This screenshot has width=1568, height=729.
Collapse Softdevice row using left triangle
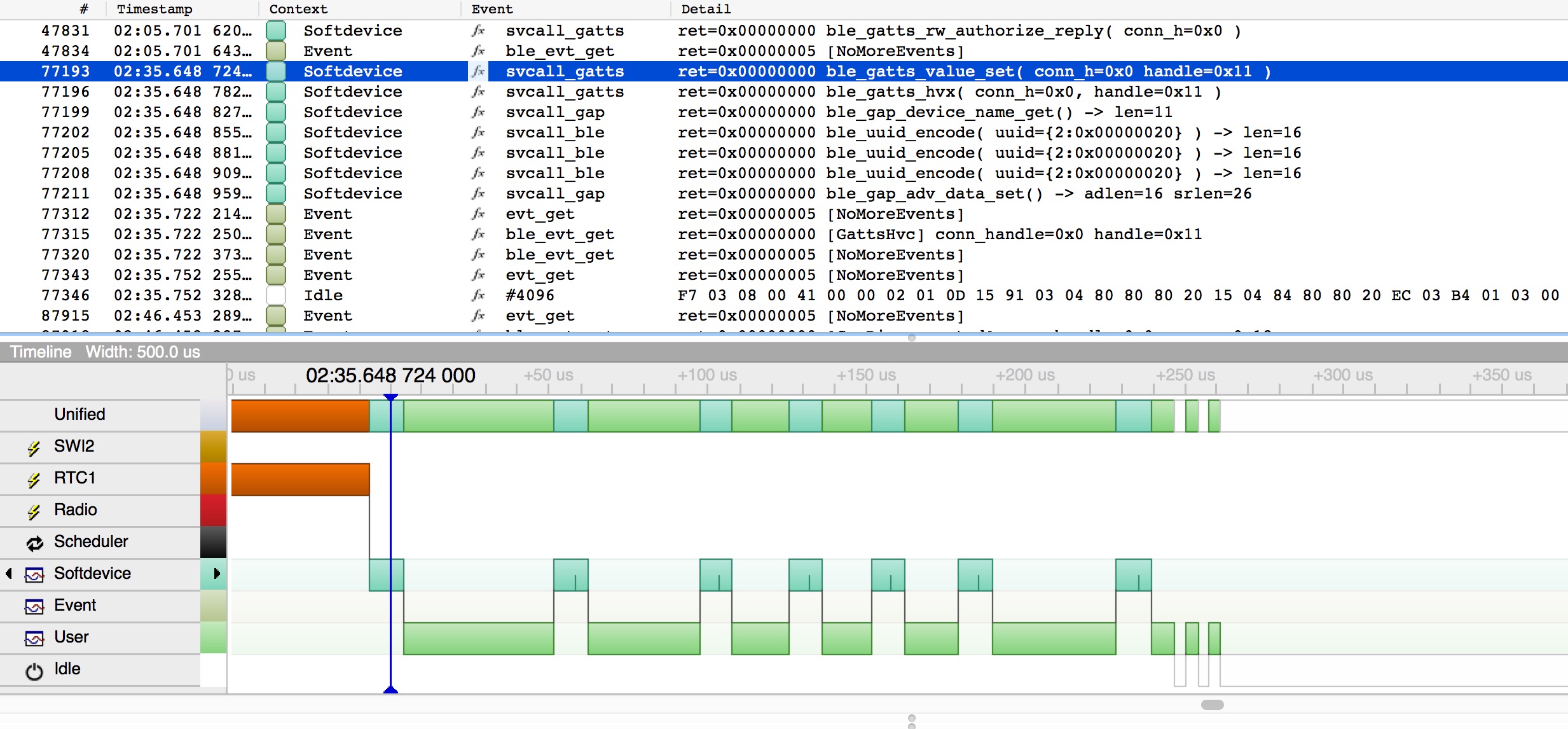[9, 573]
